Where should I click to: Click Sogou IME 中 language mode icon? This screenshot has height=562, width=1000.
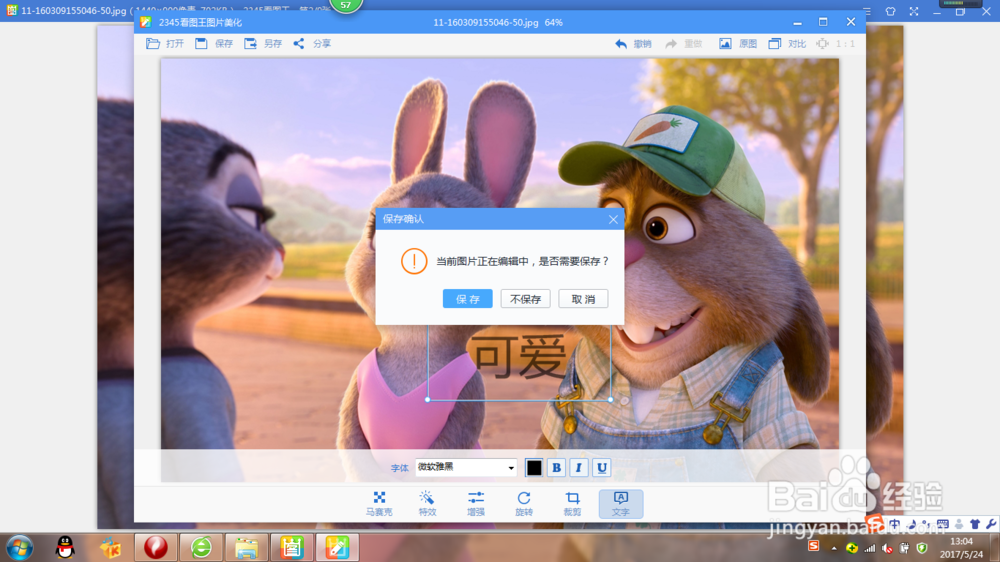895,524
